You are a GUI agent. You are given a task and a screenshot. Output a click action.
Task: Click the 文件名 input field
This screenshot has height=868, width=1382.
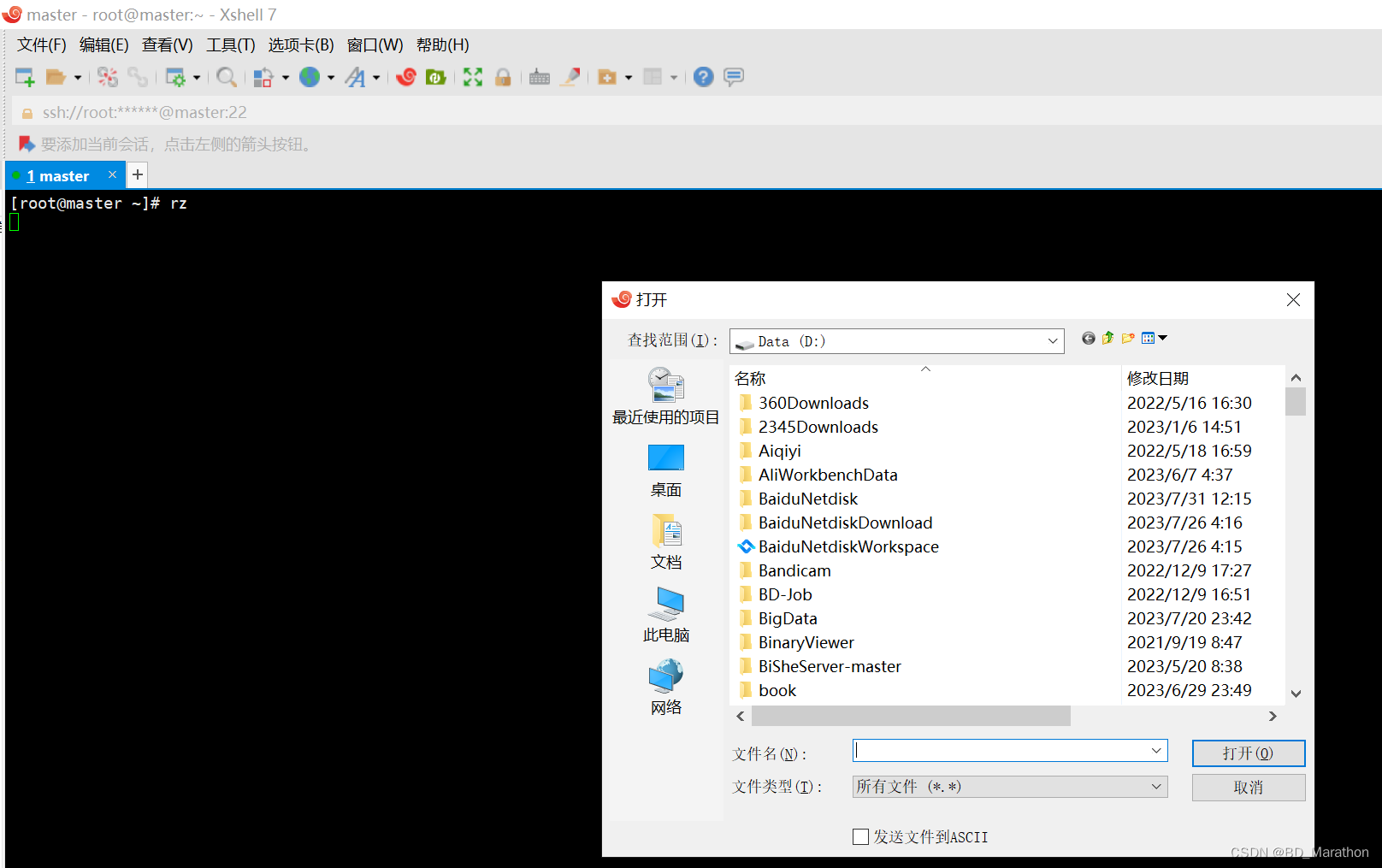coord(1010,751)
